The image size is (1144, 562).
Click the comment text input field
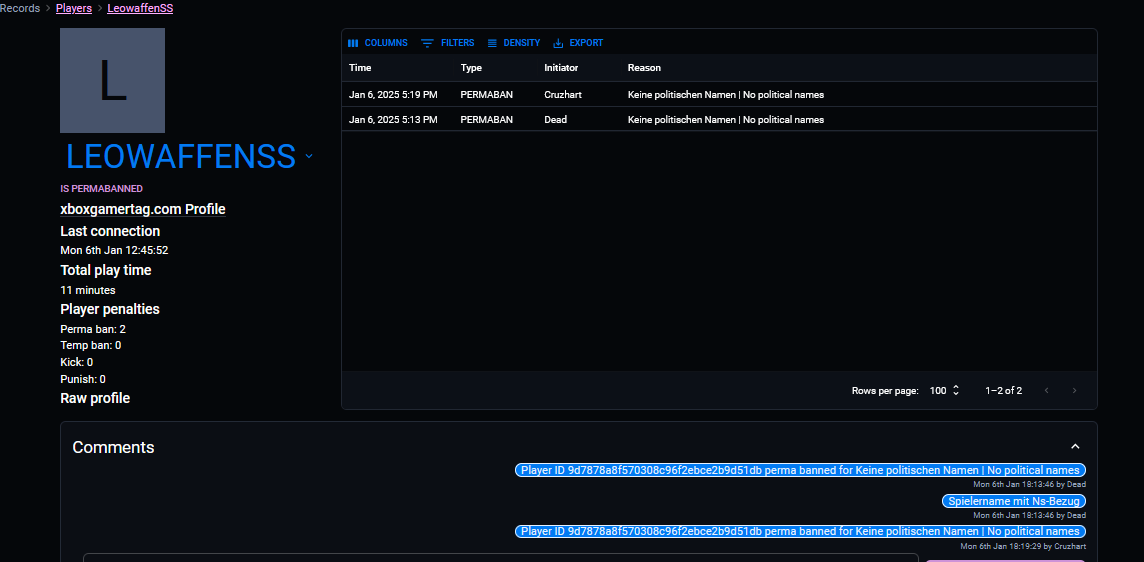pos(500,557)
